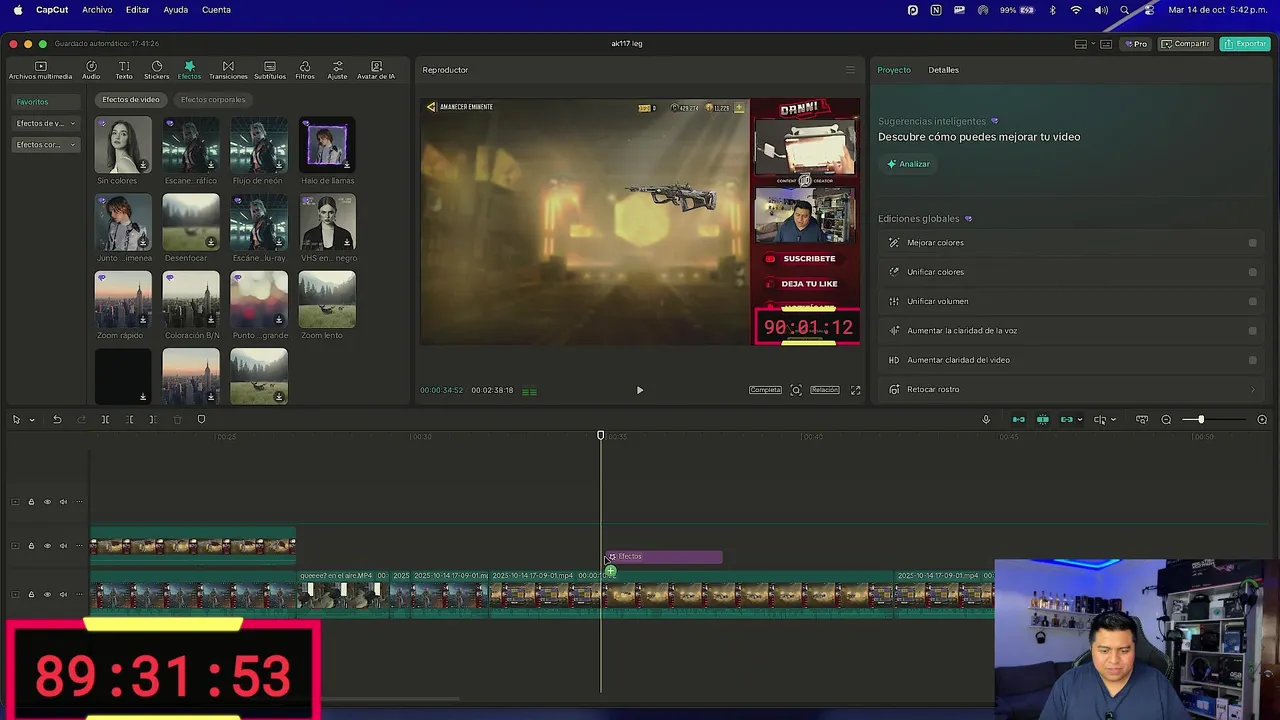
Task: Click the microphone record voiceover icon
Action: (x=986, y=420)
